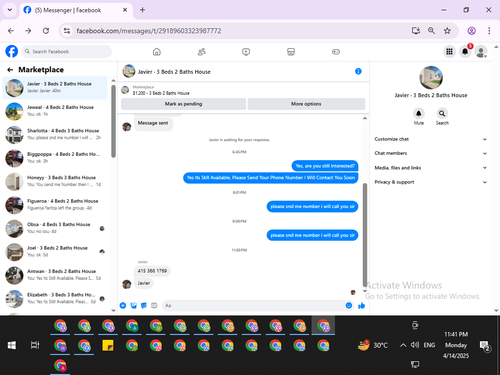Open Chrome zoom magnifier icon

pyautogui.click(x=431, y=31)
